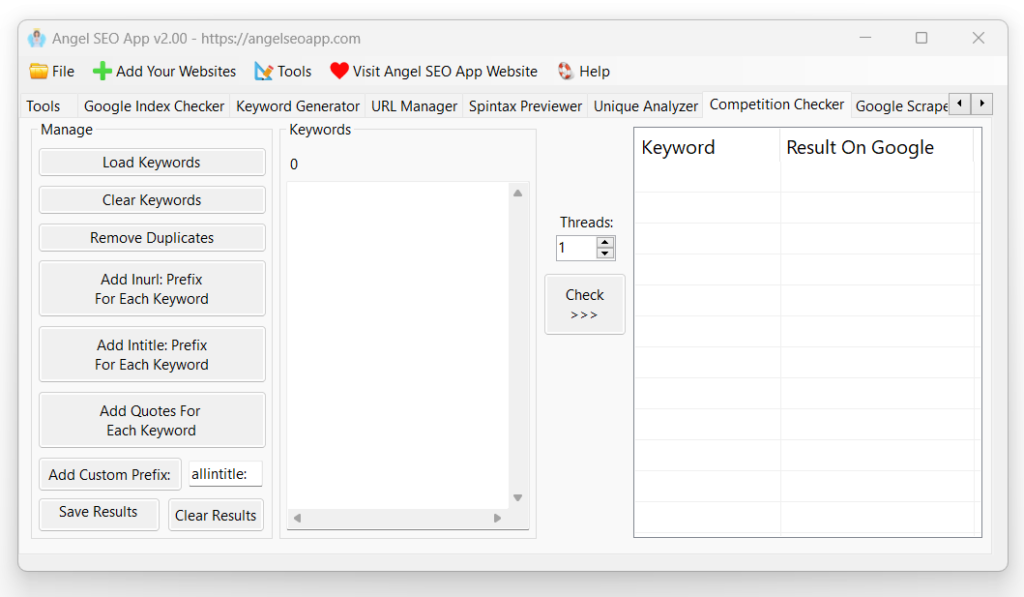Image resolution: width=1024 pixels, height=597 pixels.
Task: Click Remove Duplicates button
Action: pos(152,238)
